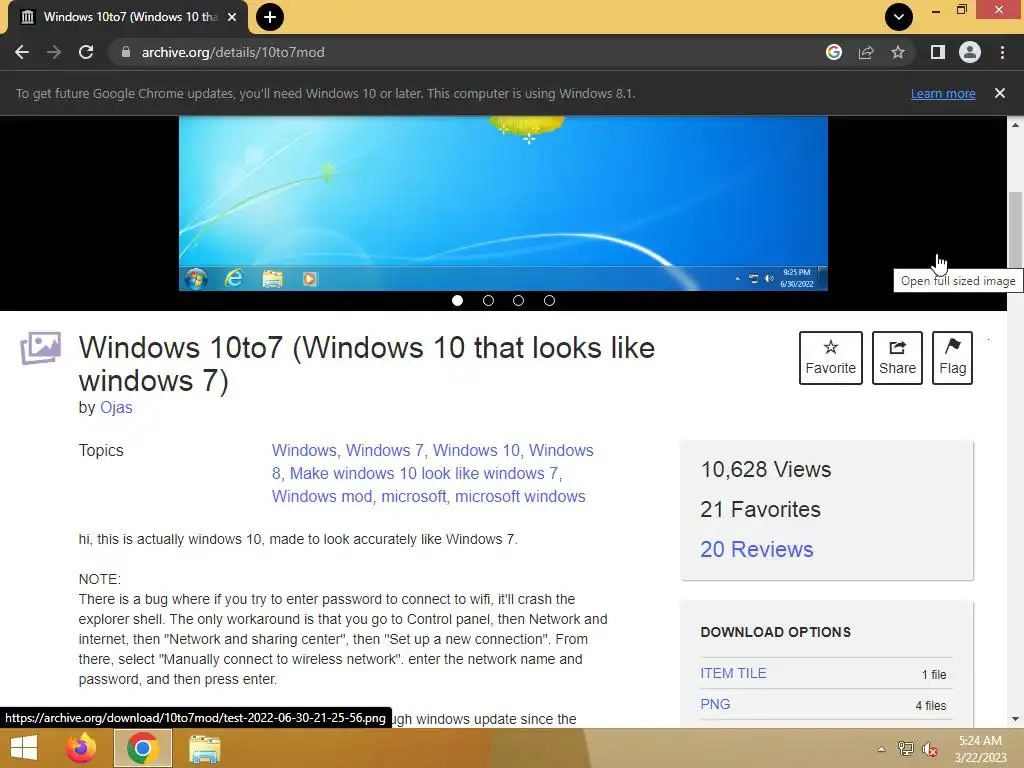
Task: Click the Share button
Action: 897,358
